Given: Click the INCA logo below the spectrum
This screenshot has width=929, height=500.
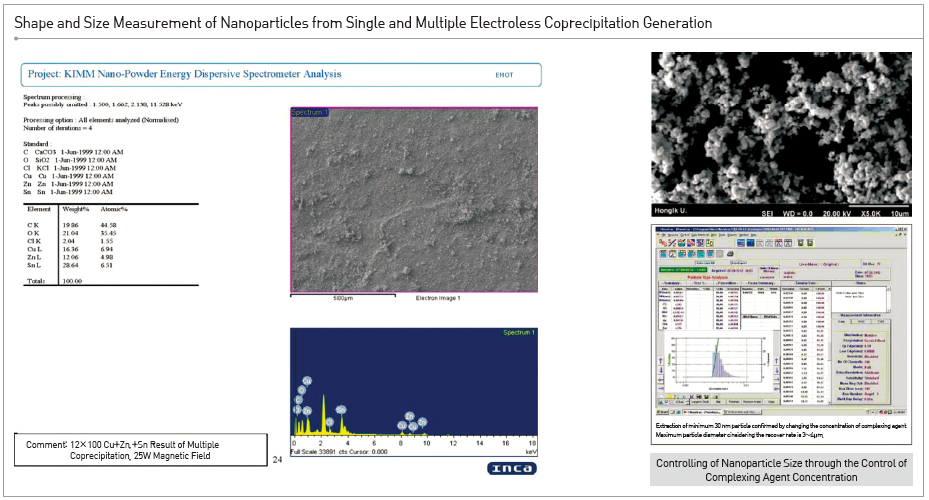Looking at the screenshot, I should [x=512, y=469].
